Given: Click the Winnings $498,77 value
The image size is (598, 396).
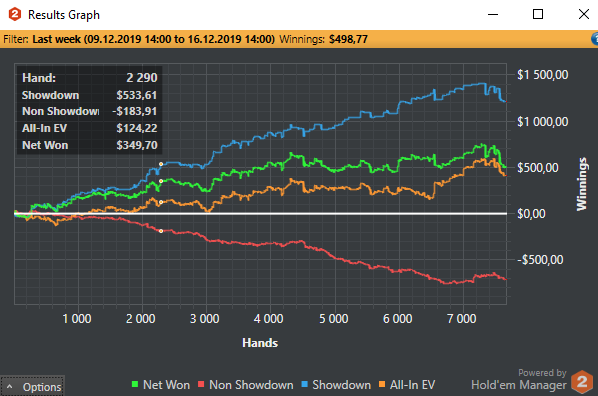Looking at the screenshot, I should (348, 39).
